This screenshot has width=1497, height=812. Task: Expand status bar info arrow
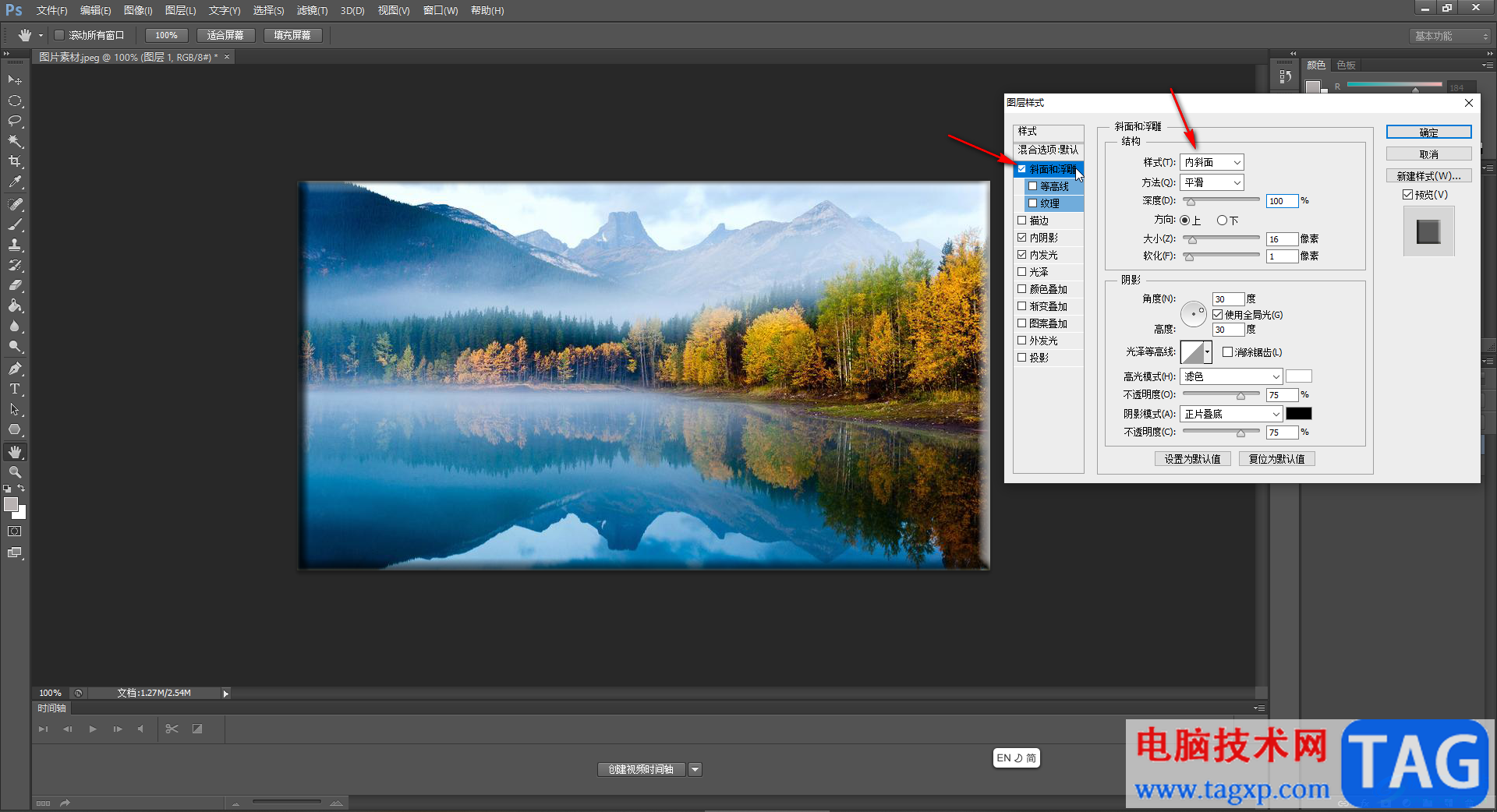click(x=226, y=693)
